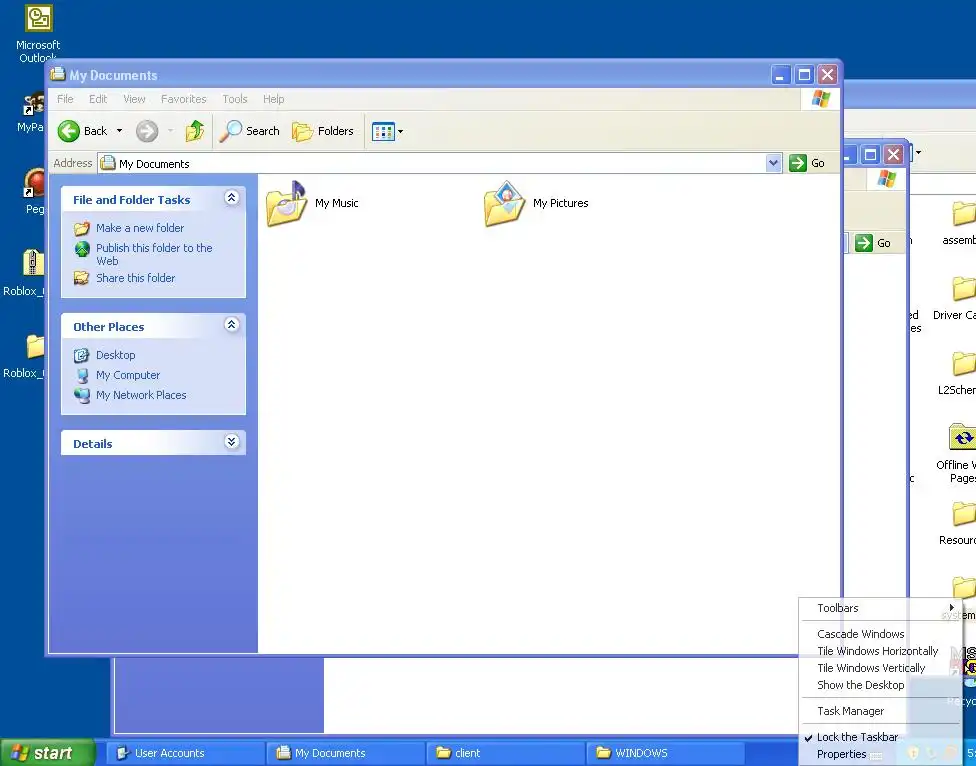
Task: Click My Documents taskbar button
Action: click(x=345, y=753)
